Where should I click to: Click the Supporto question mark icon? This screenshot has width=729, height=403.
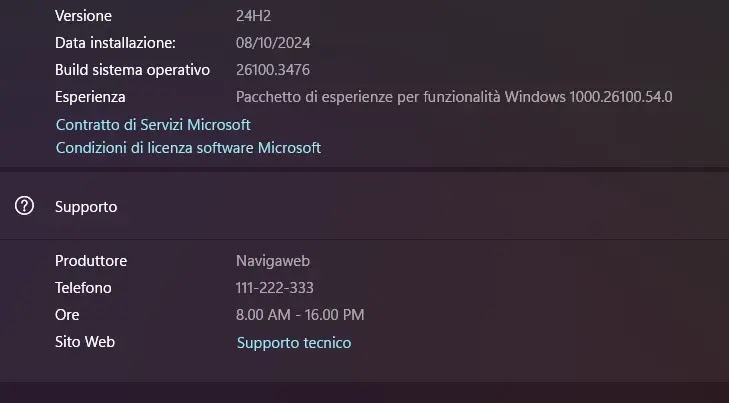click(x=25, y=206)
